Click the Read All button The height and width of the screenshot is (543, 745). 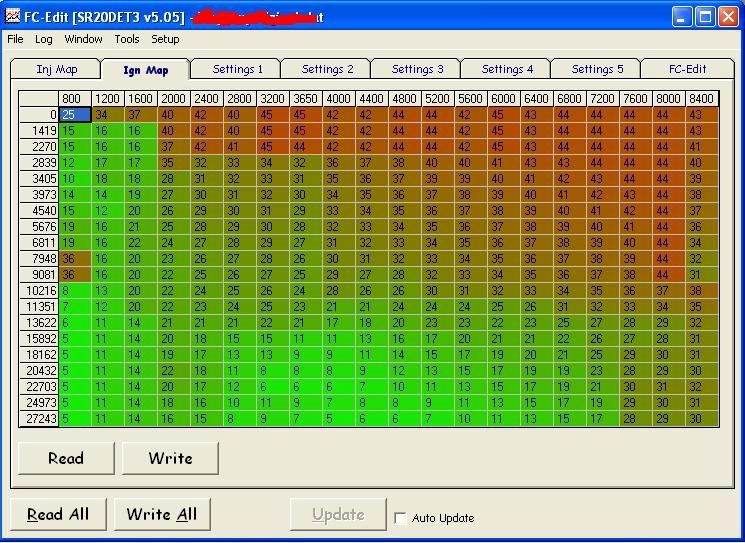58,514
